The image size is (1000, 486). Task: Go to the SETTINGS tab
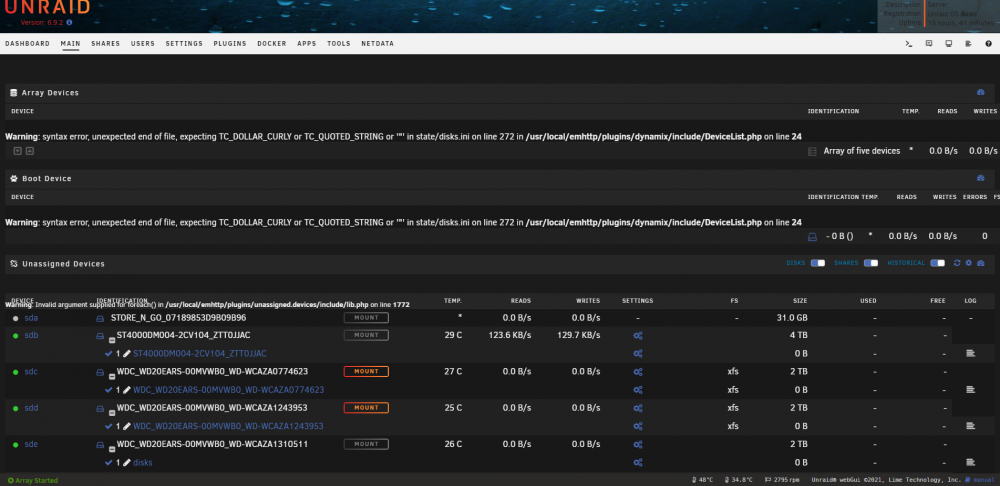coord(184,43)
